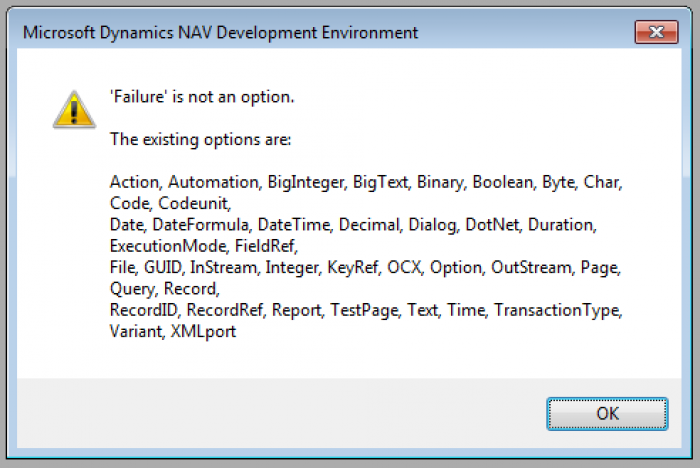This screenshot has height=468, width=700.
Task: Click the word Automation in the options list
Action: (x=213, y=182)
